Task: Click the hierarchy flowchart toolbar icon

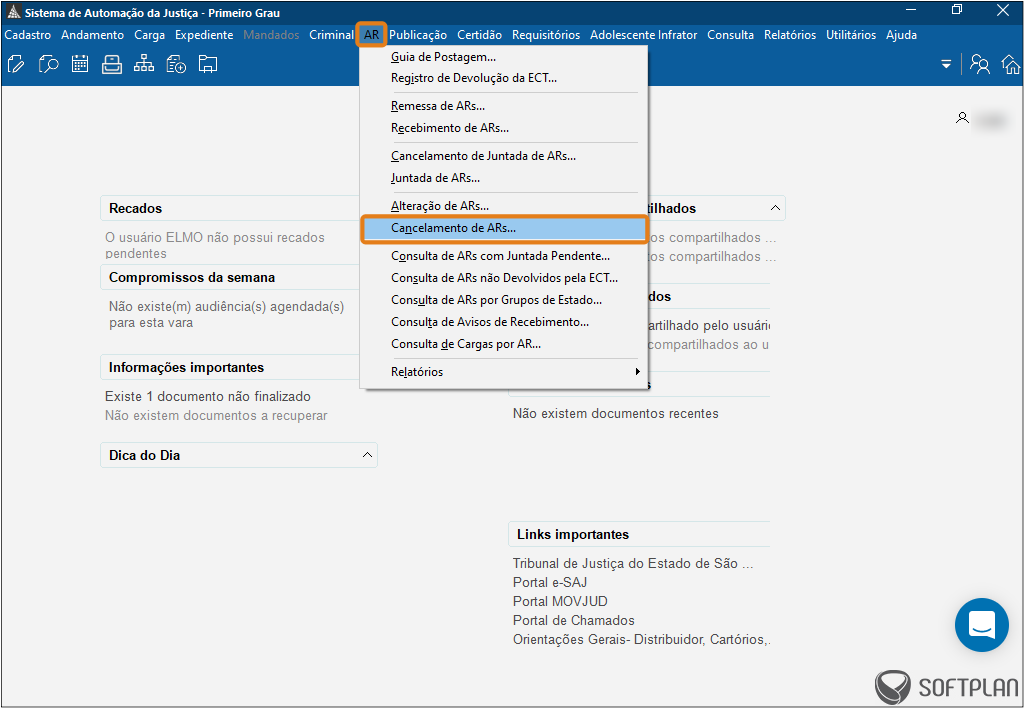Action: [x=144, y=64]
